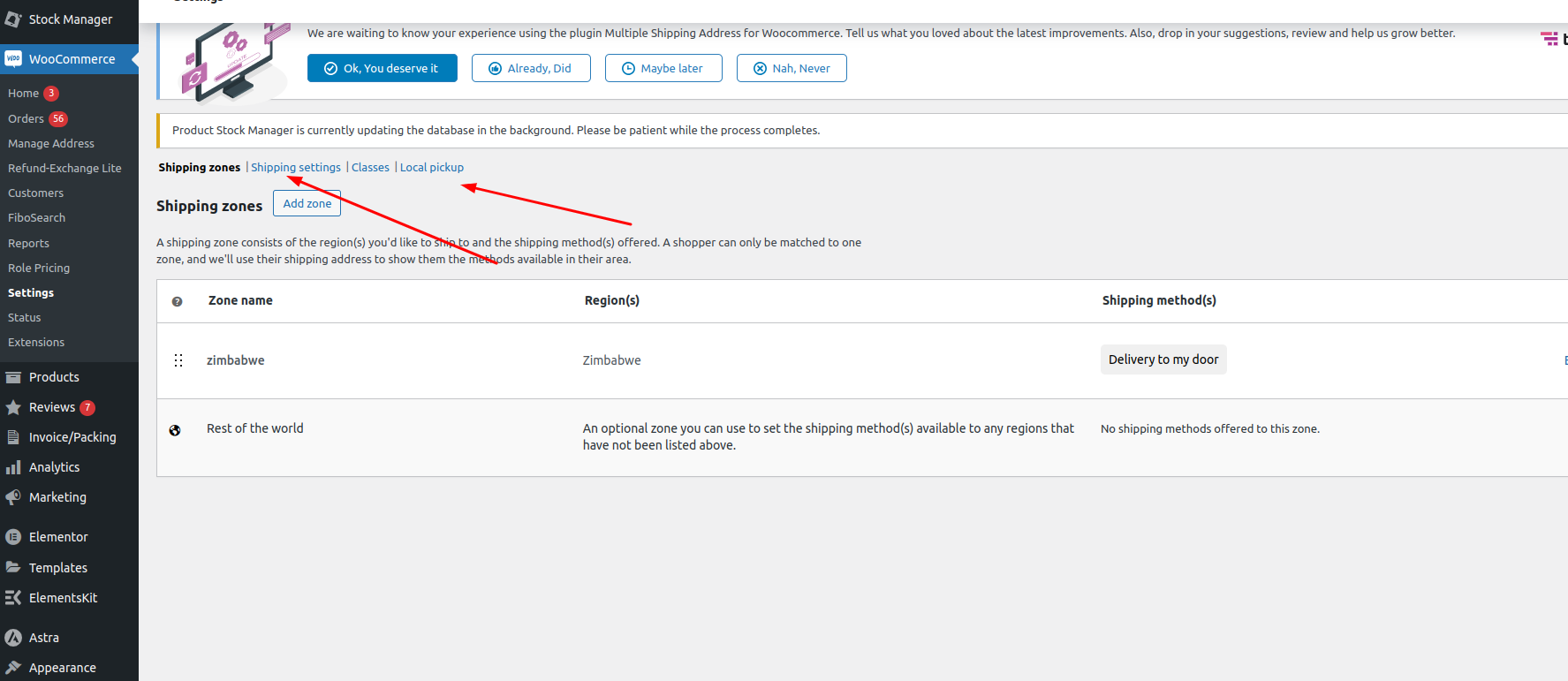Open the Home submenu item

point(24,94)
